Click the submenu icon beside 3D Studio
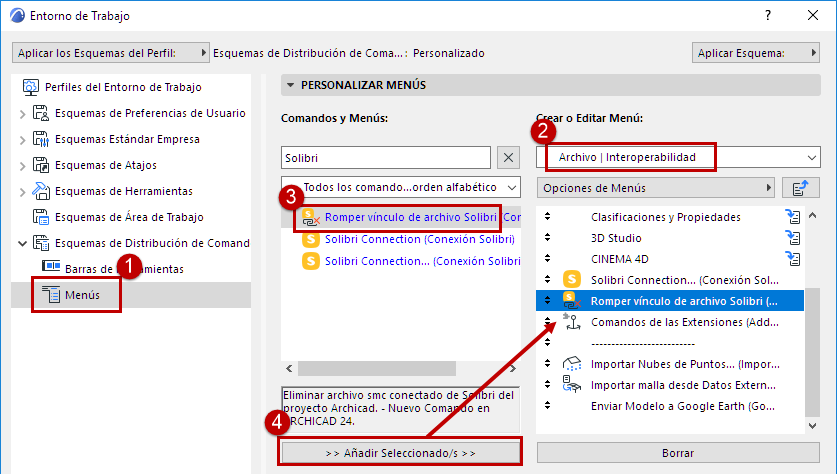This screenshot has width=837, height=474. 793,238
